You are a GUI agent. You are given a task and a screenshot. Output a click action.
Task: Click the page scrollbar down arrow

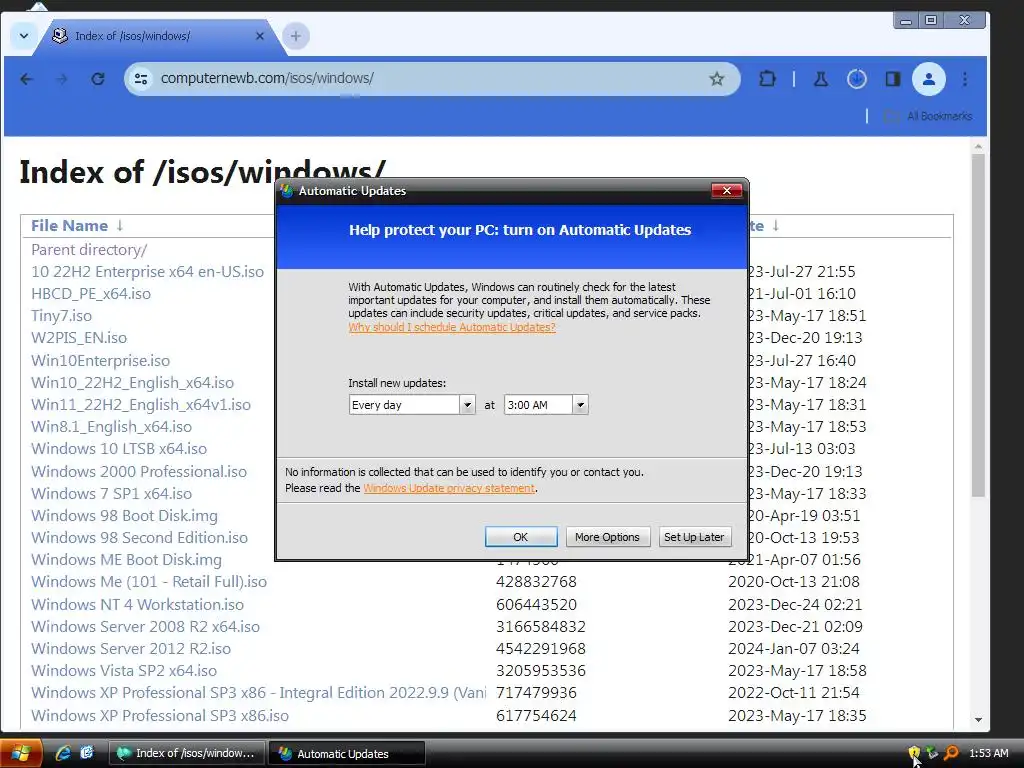(x=978, y=720)
